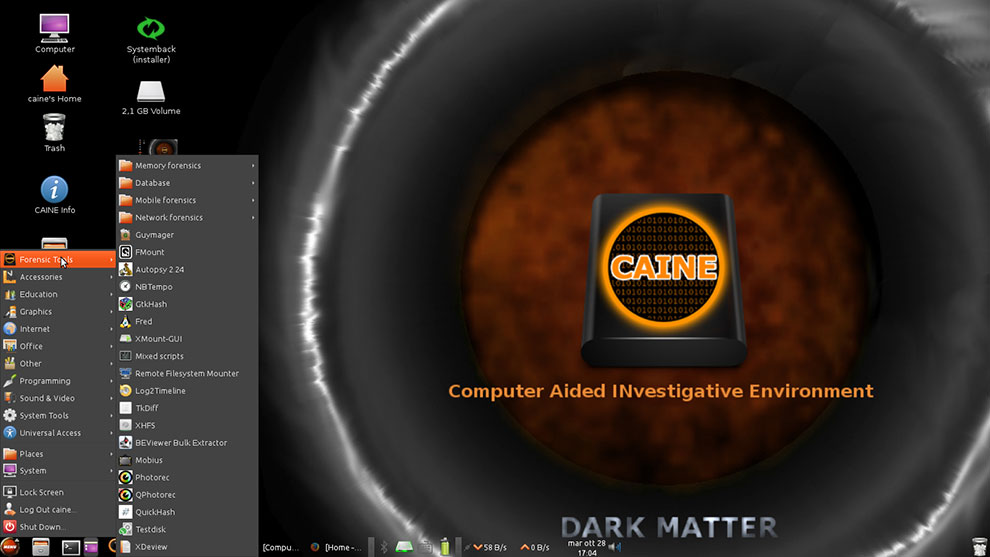Click the Bluetooth tray icon
990x557 pixels.
click(x=384, y=548)
